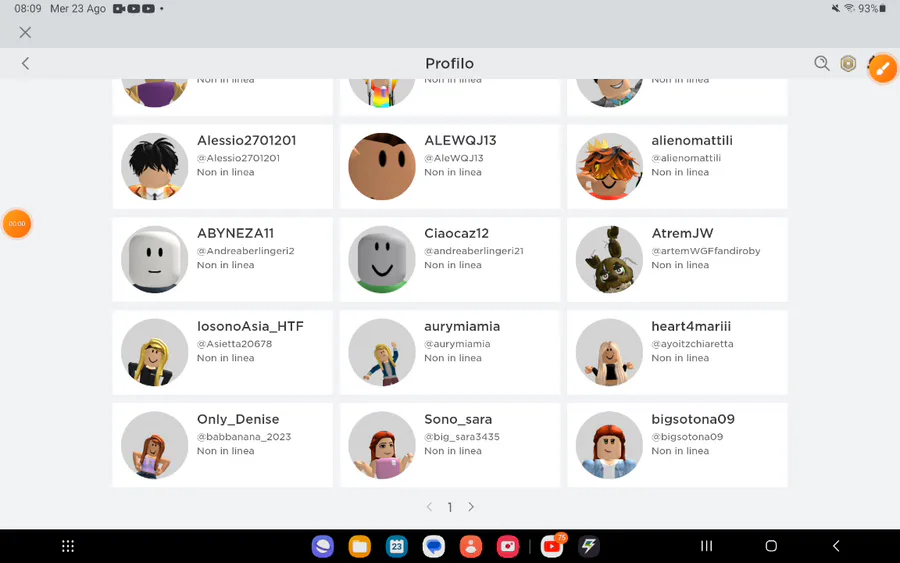Tap the status bar camera notification icon

coord(119,9)
